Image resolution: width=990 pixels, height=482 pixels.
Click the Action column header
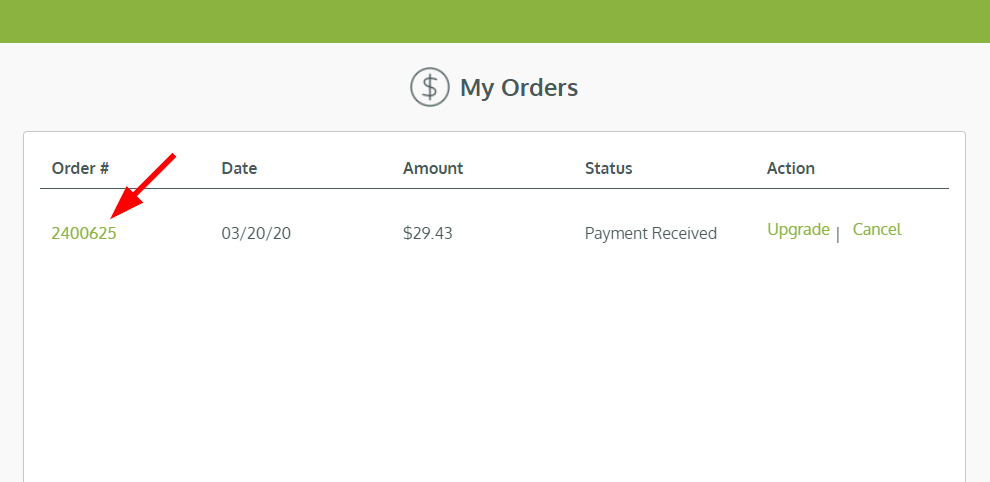790,168
